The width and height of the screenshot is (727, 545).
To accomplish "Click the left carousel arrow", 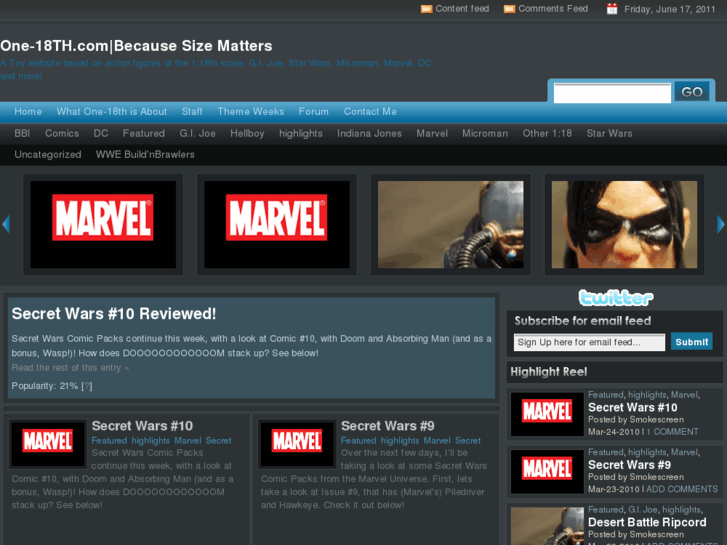I will coord(6,224).
